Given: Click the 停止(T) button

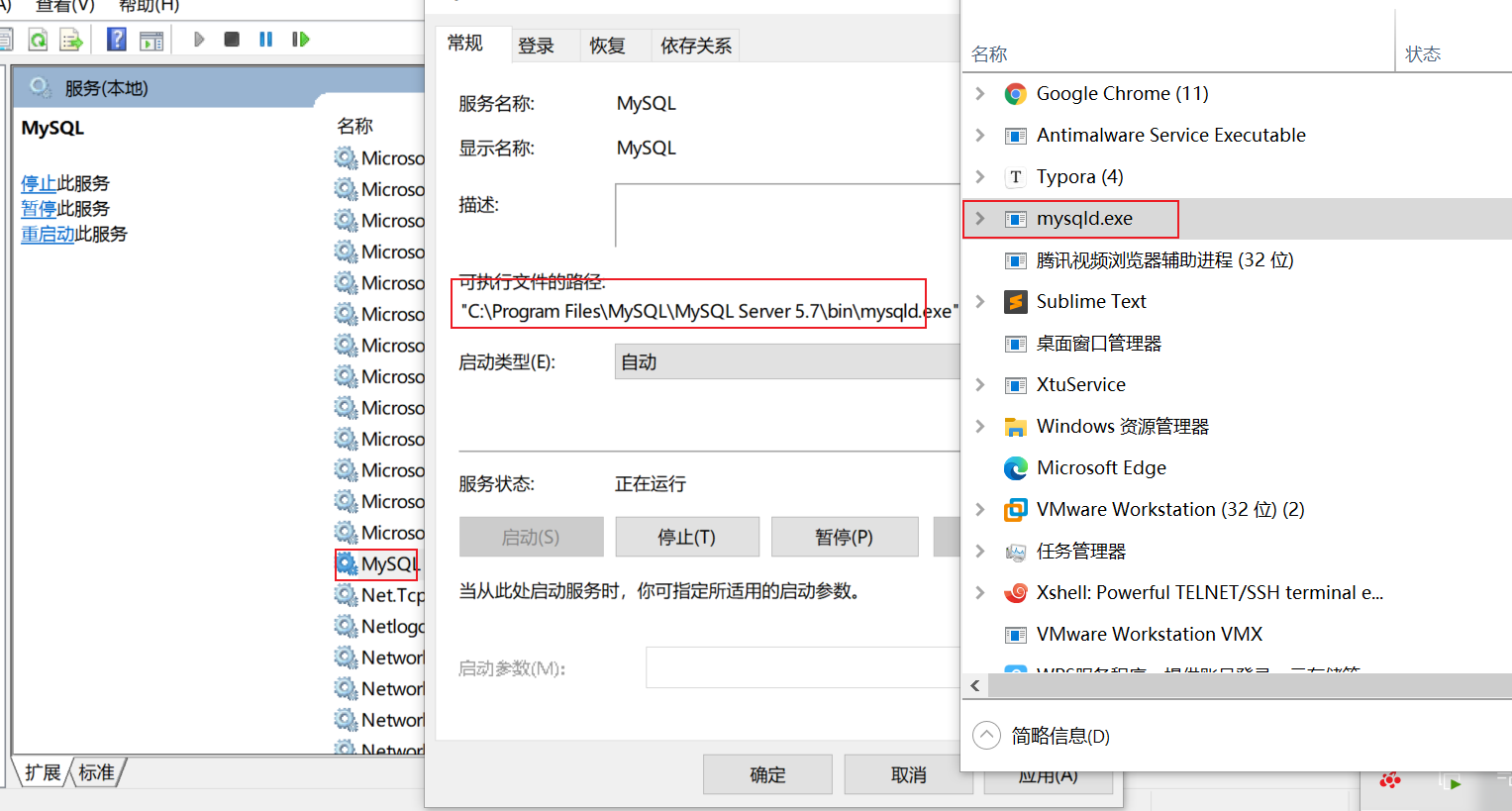Looking at the screenshot, I should click(686, 537).
